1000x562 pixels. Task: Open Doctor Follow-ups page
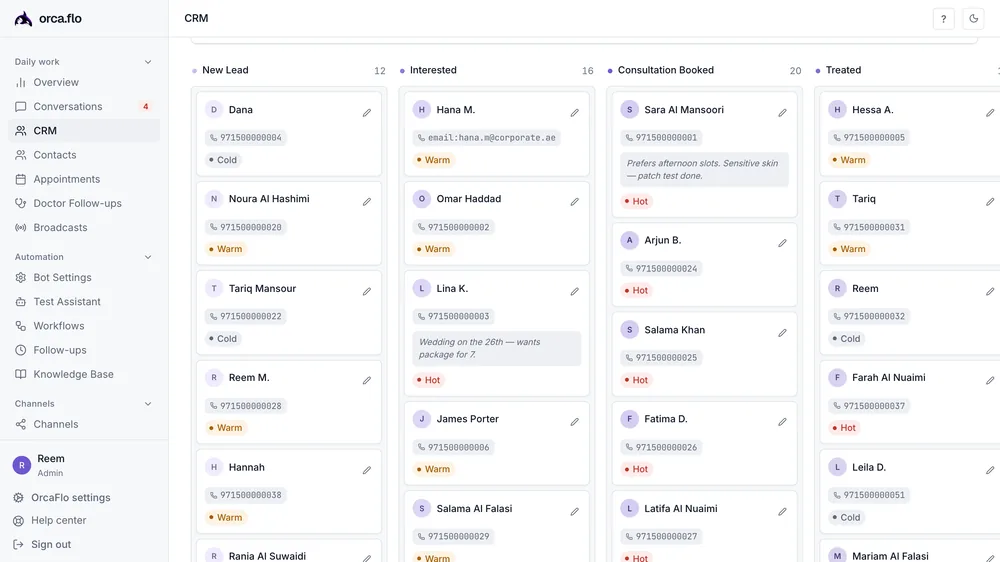pos(84,203)
